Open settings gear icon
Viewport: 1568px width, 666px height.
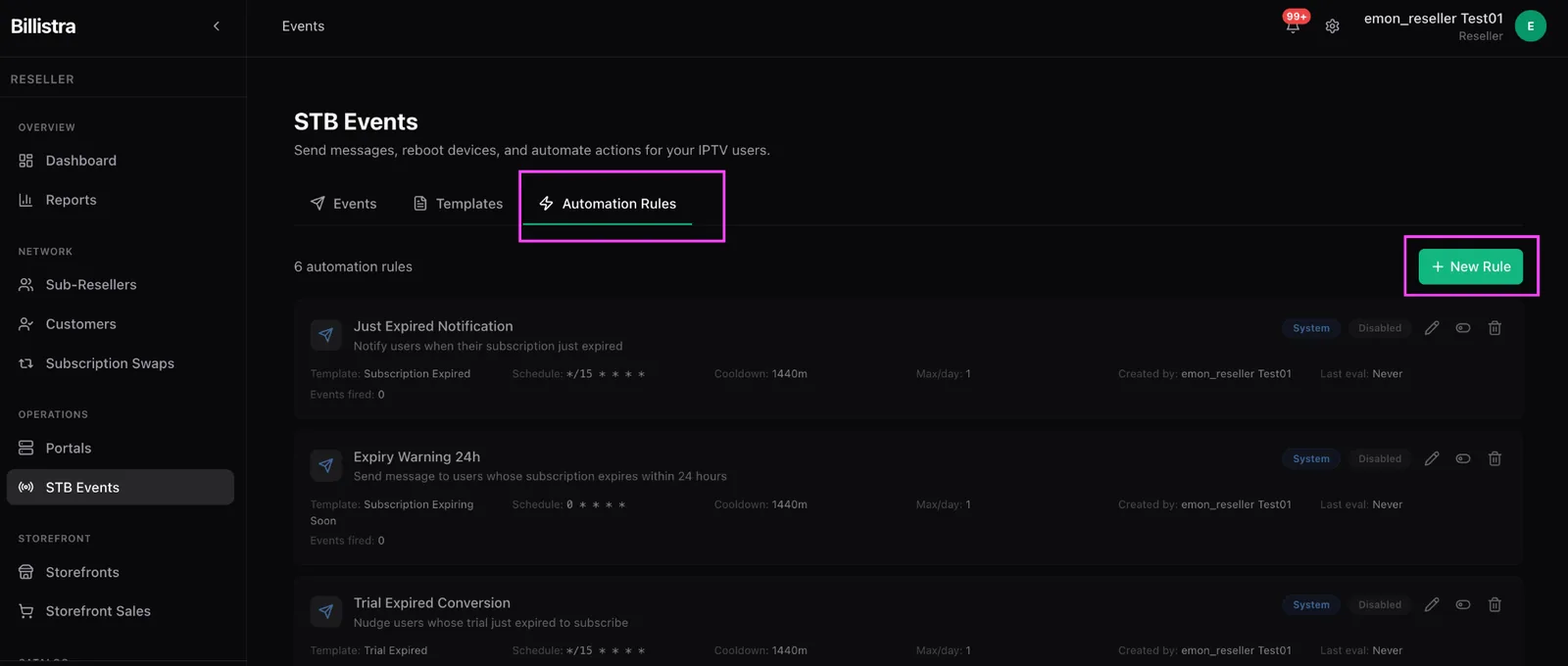click(1332, 26)
